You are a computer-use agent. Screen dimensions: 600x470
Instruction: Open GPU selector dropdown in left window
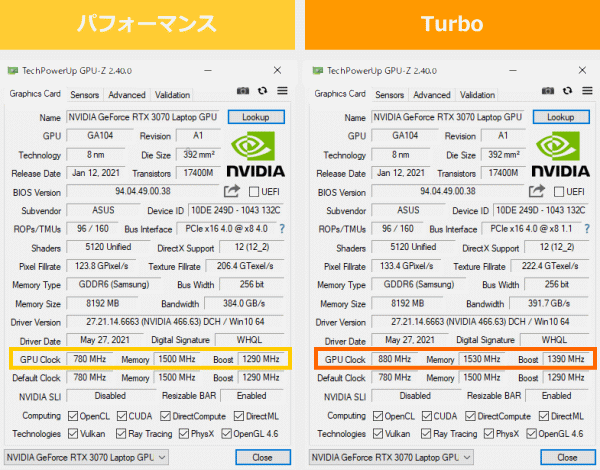pyautogui.click(x=86, y=457)
